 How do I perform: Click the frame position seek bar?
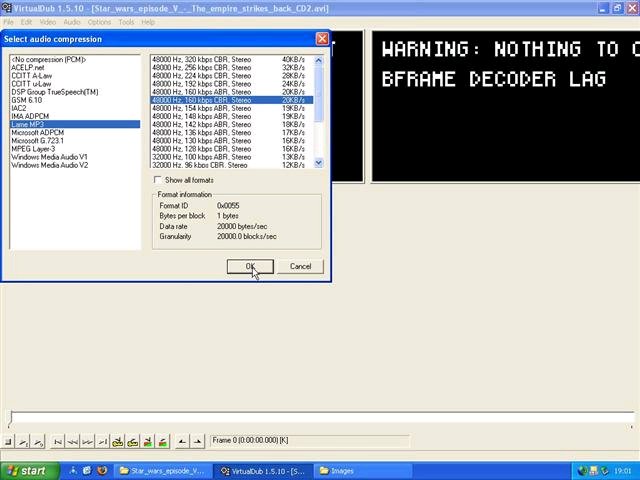[322, 418]
